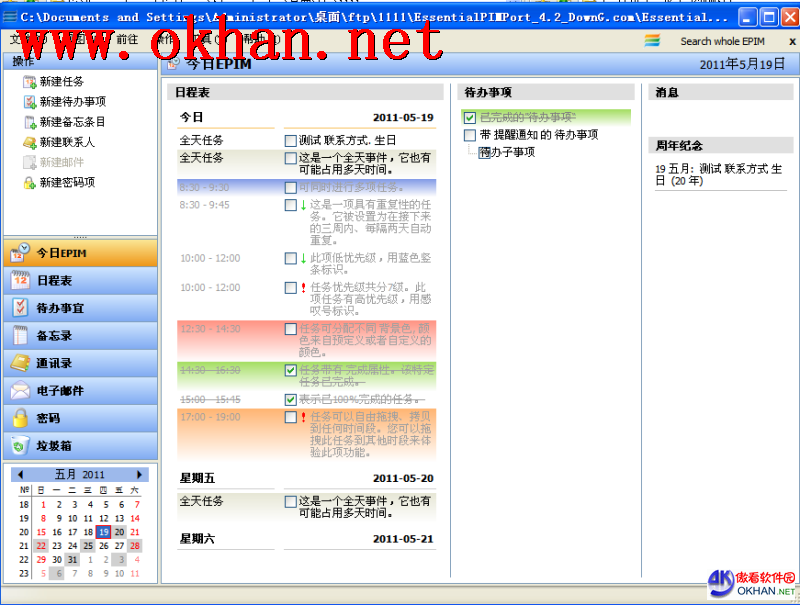Click the red exclamation on the 17:00 - 19:00 task
The width and height of the screenshot is (800, 605).
(304, 417)
